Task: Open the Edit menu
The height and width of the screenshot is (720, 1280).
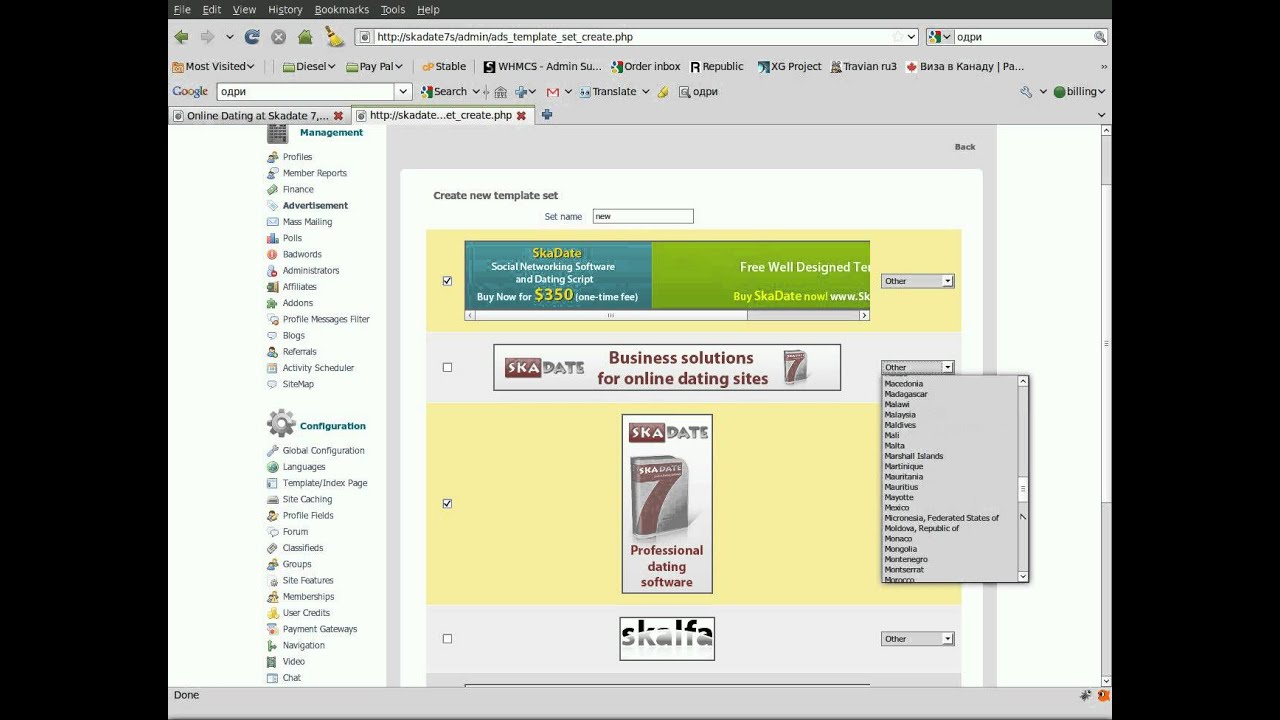Action: tap(212, 9)
